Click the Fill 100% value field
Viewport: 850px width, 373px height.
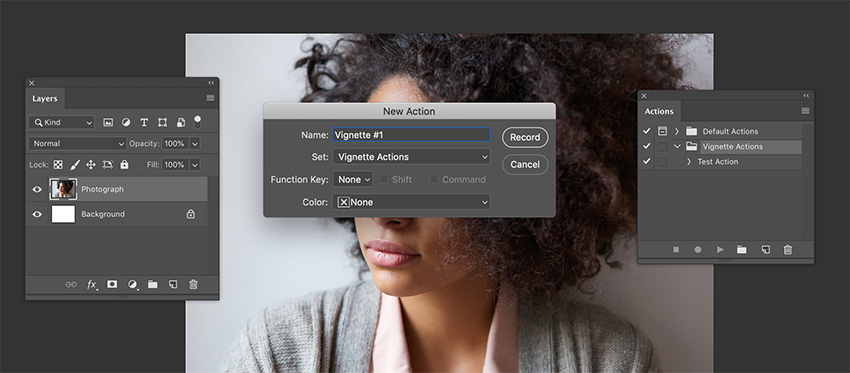tap(175, 164)
